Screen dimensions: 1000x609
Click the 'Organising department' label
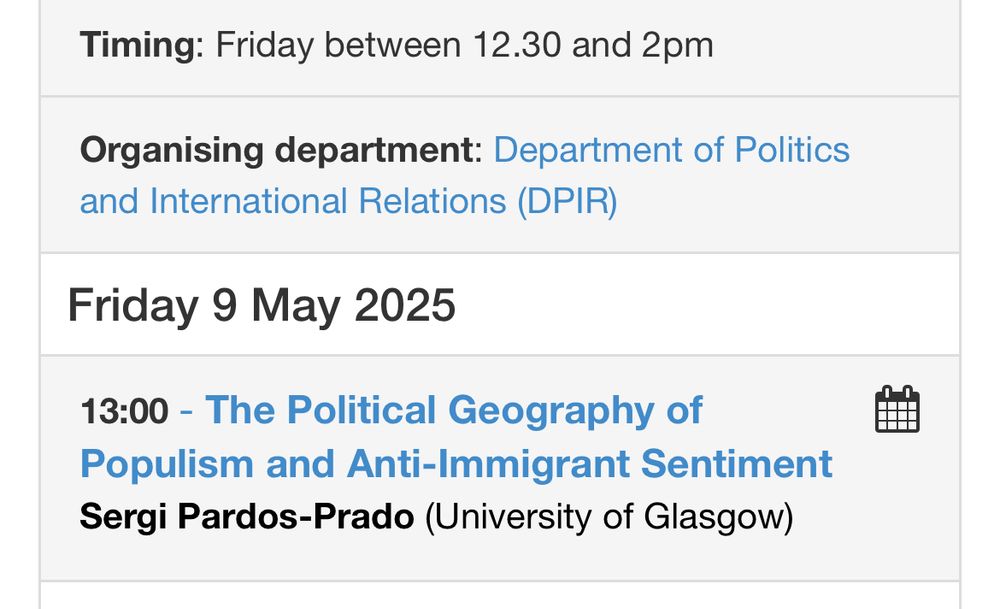pos(276,150)
